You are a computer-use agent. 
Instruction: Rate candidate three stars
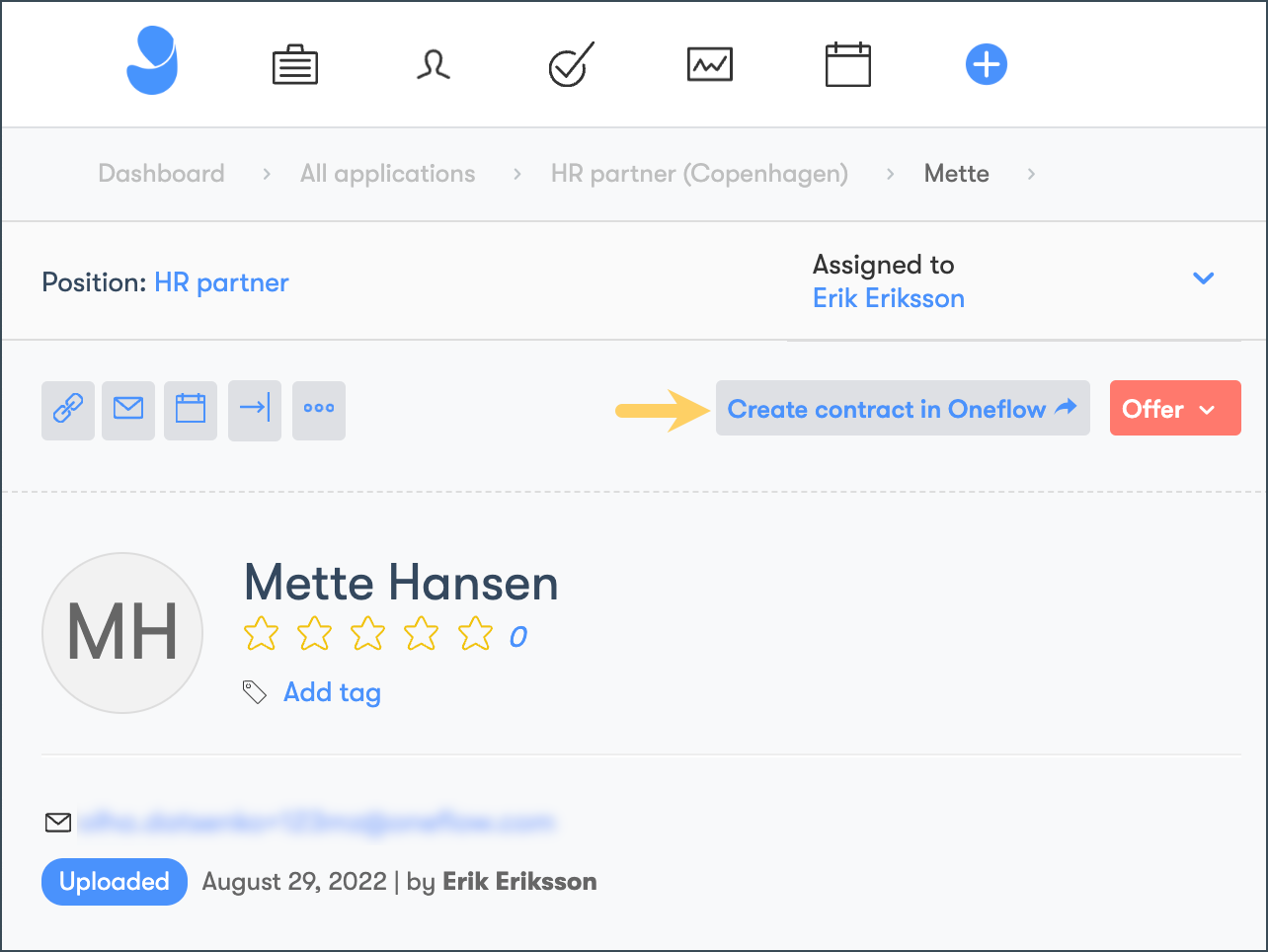click(367, 633)
